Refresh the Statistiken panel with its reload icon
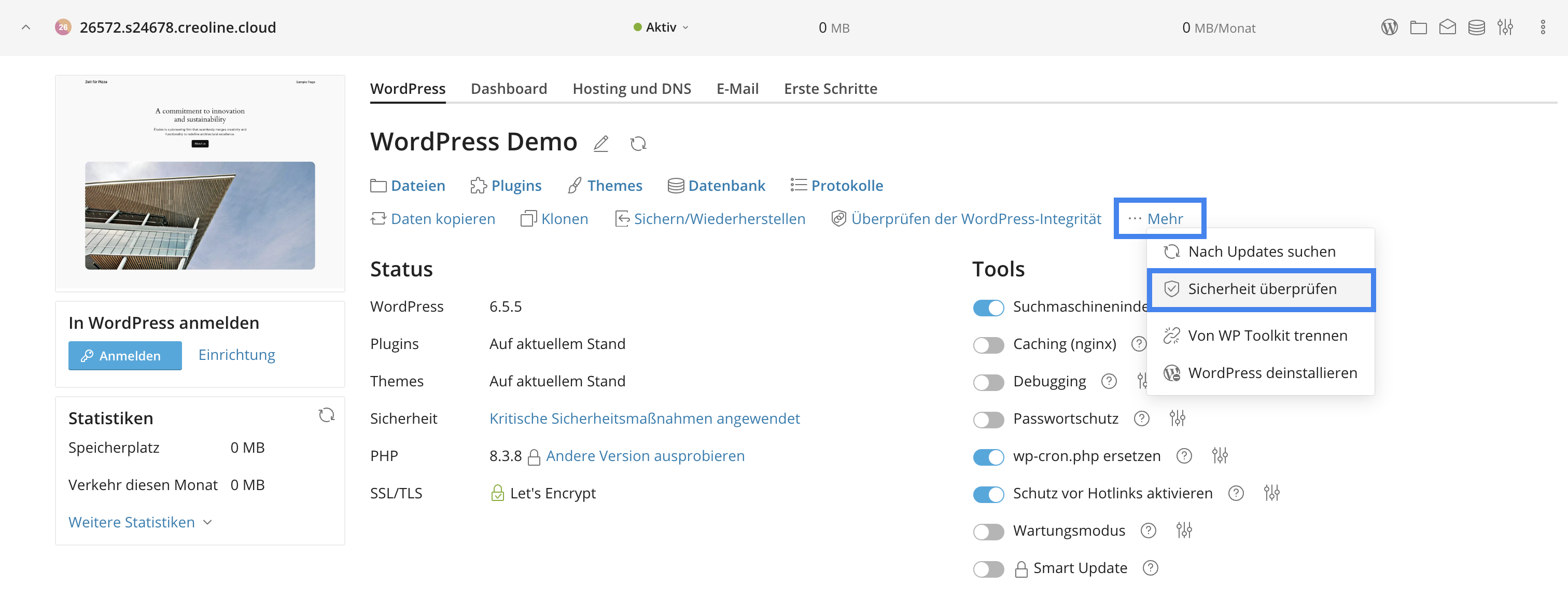Viewport: 1568px width, 614px height. (326, 415)
